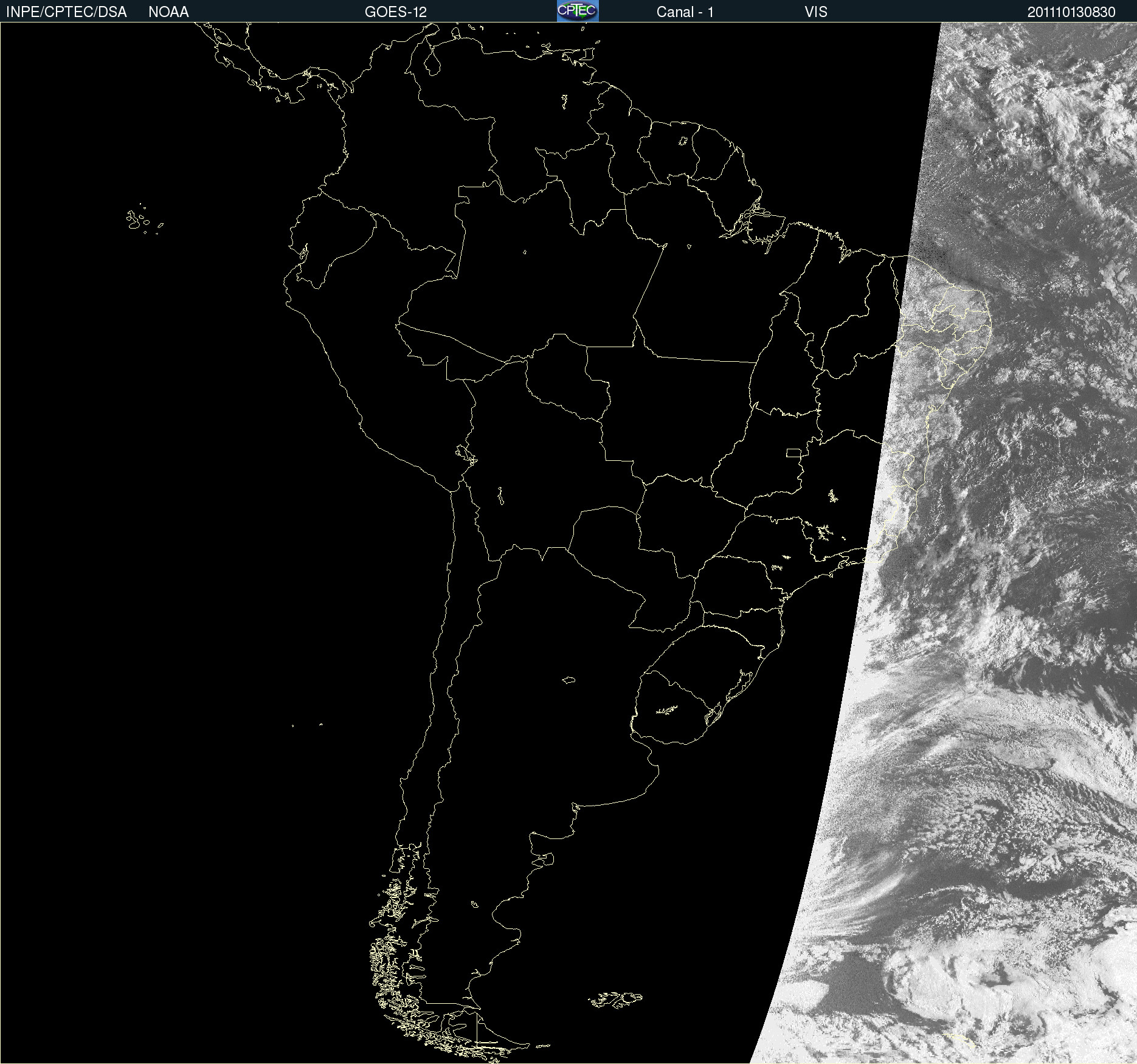Click the NOAA label in header

tap(168, 12)
